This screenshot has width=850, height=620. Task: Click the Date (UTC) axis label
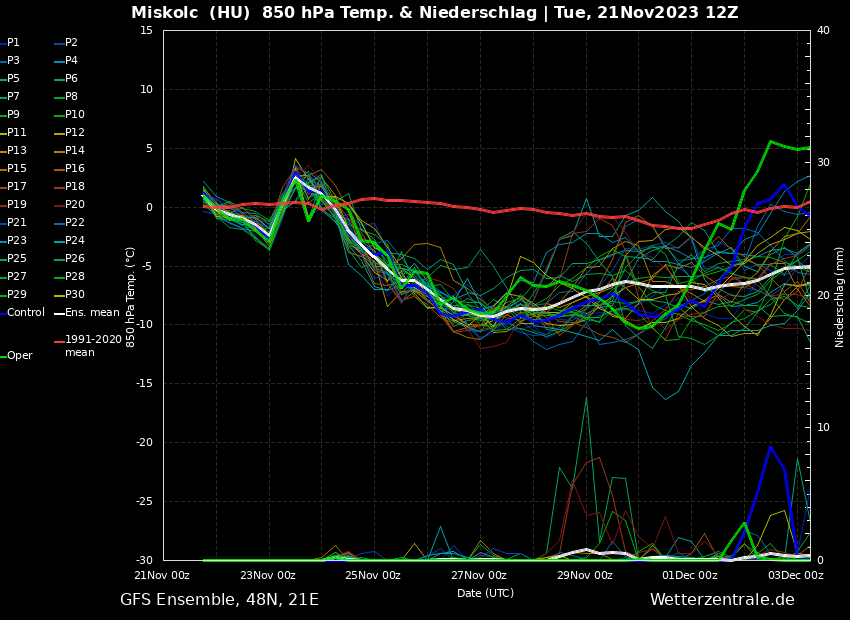tap(485, 593)
